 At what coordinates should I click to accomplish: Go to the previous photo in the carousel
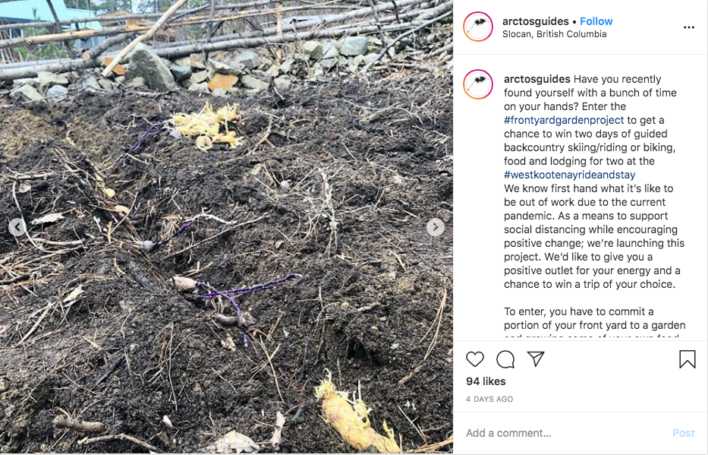point(17,227)
